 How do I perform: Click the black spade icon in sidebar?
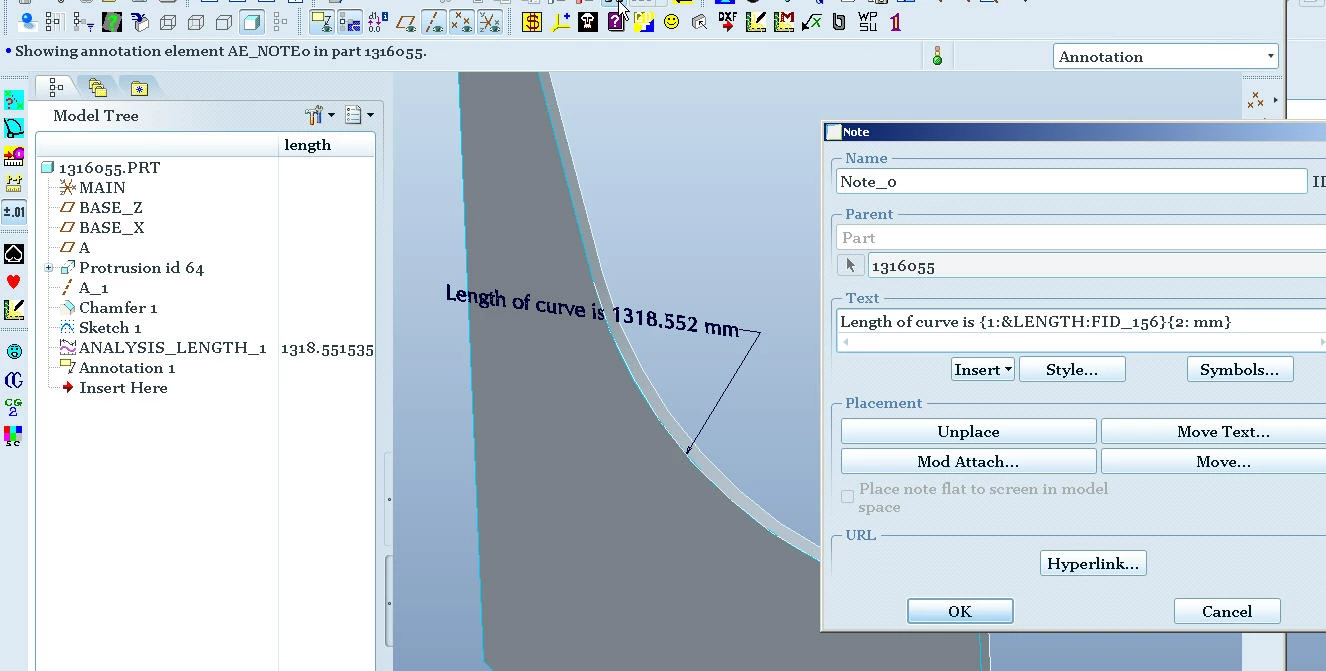click(x=13, y=254)
